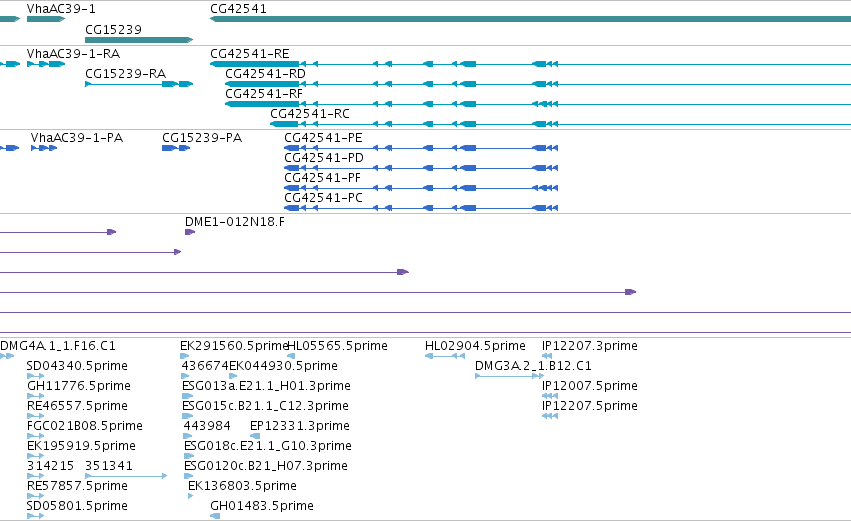Viewport: 851px width, 521px height.
Task: Select EST GH01483.5prime
Action: click(262, 507)
